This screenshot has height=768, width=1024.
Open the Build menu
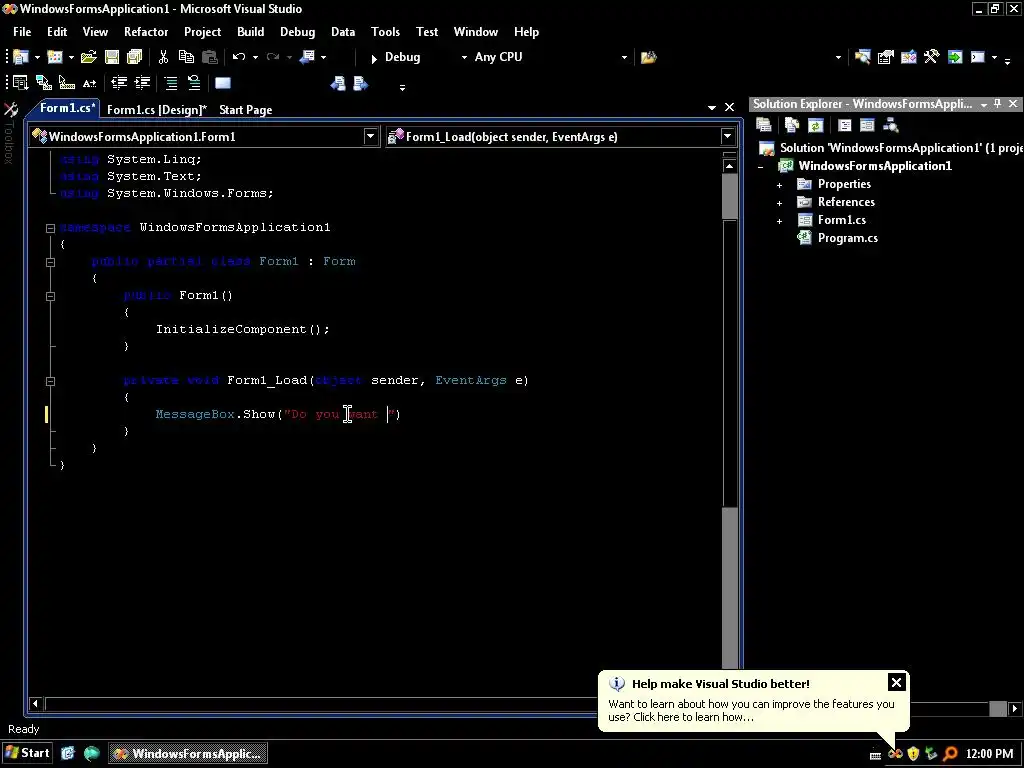pyautogui.click(x=250, y=32)
